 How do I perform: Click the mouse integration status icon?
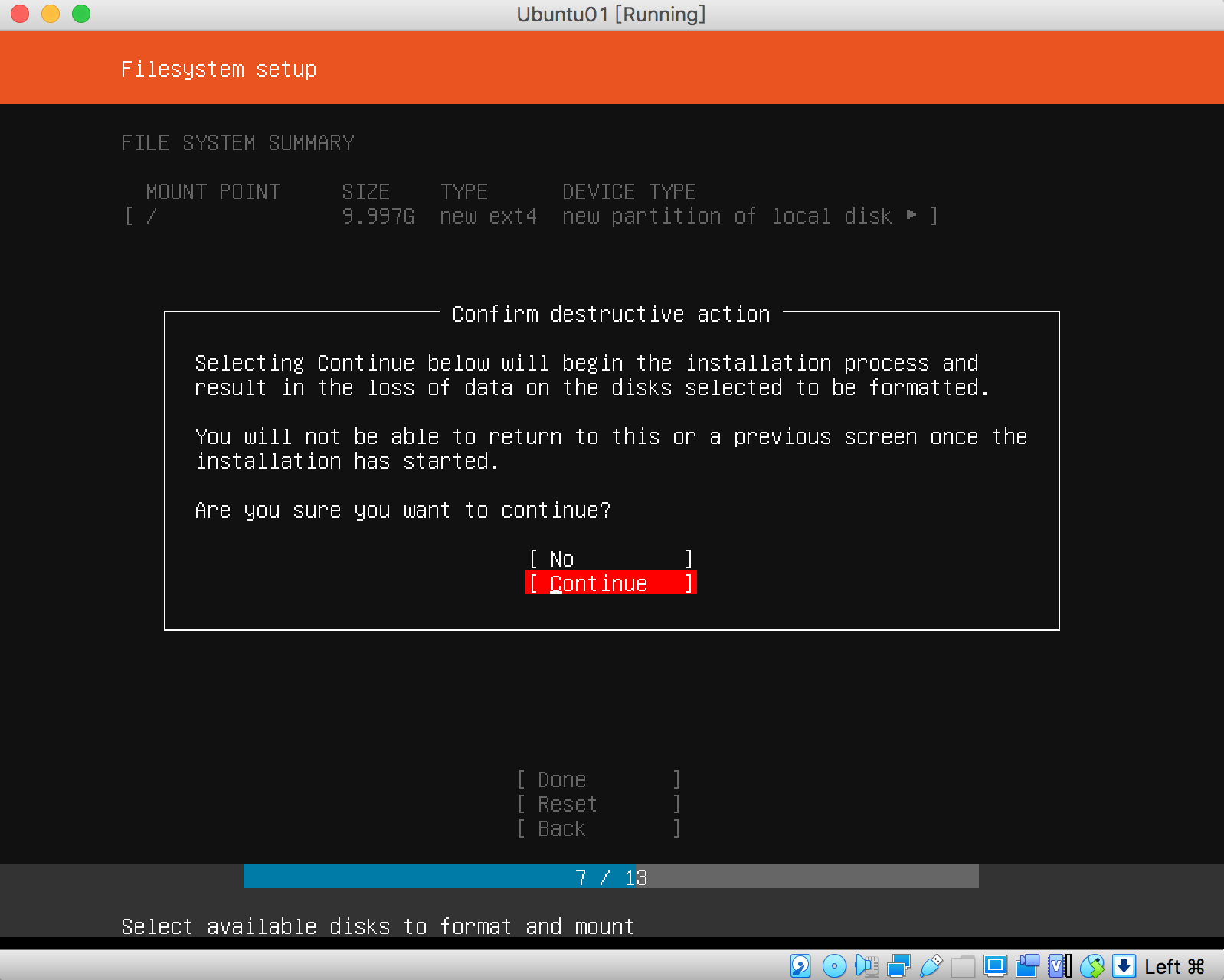[1092, 966]
